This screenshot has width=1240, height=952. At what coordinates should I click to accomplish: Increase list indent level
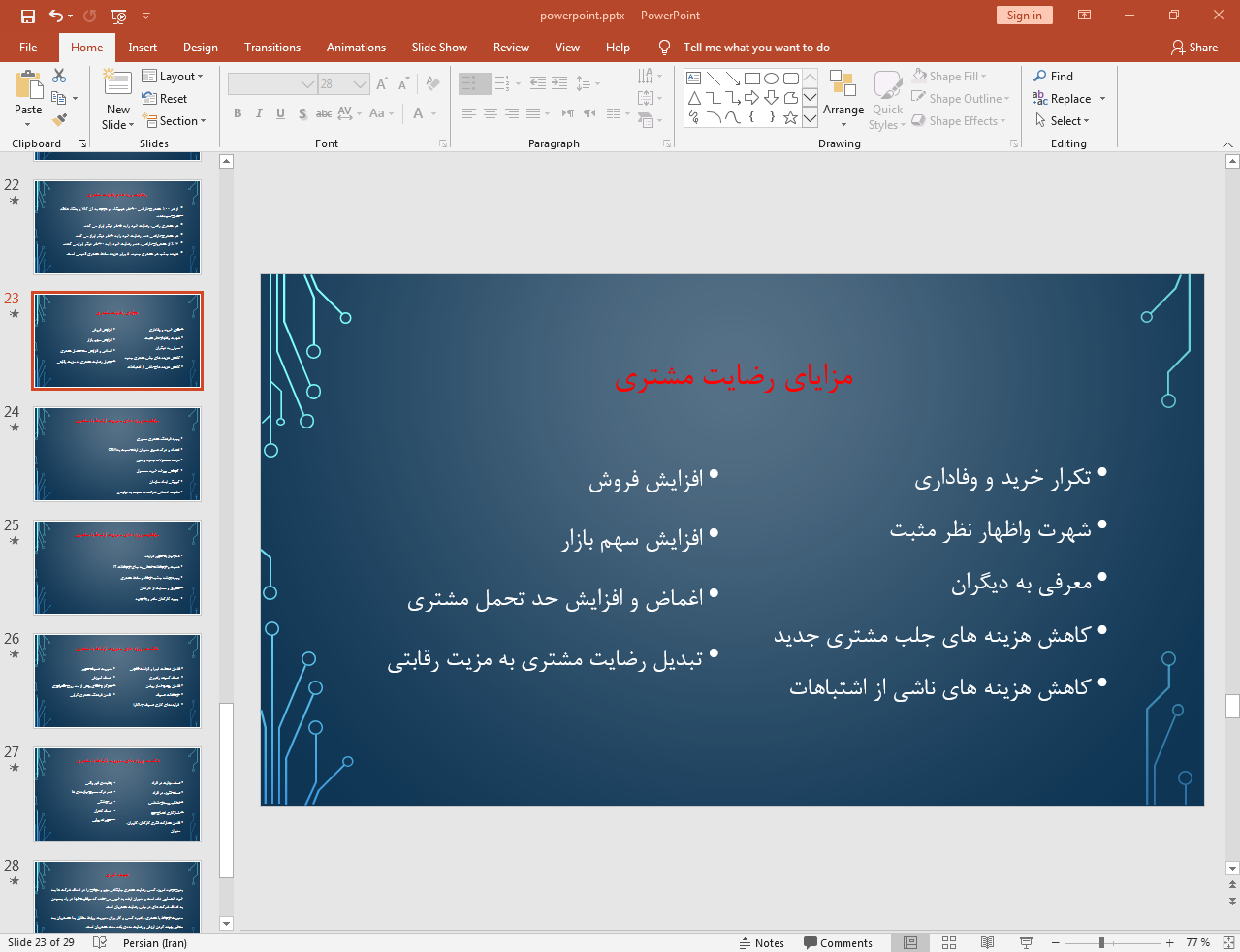[559, 84]
